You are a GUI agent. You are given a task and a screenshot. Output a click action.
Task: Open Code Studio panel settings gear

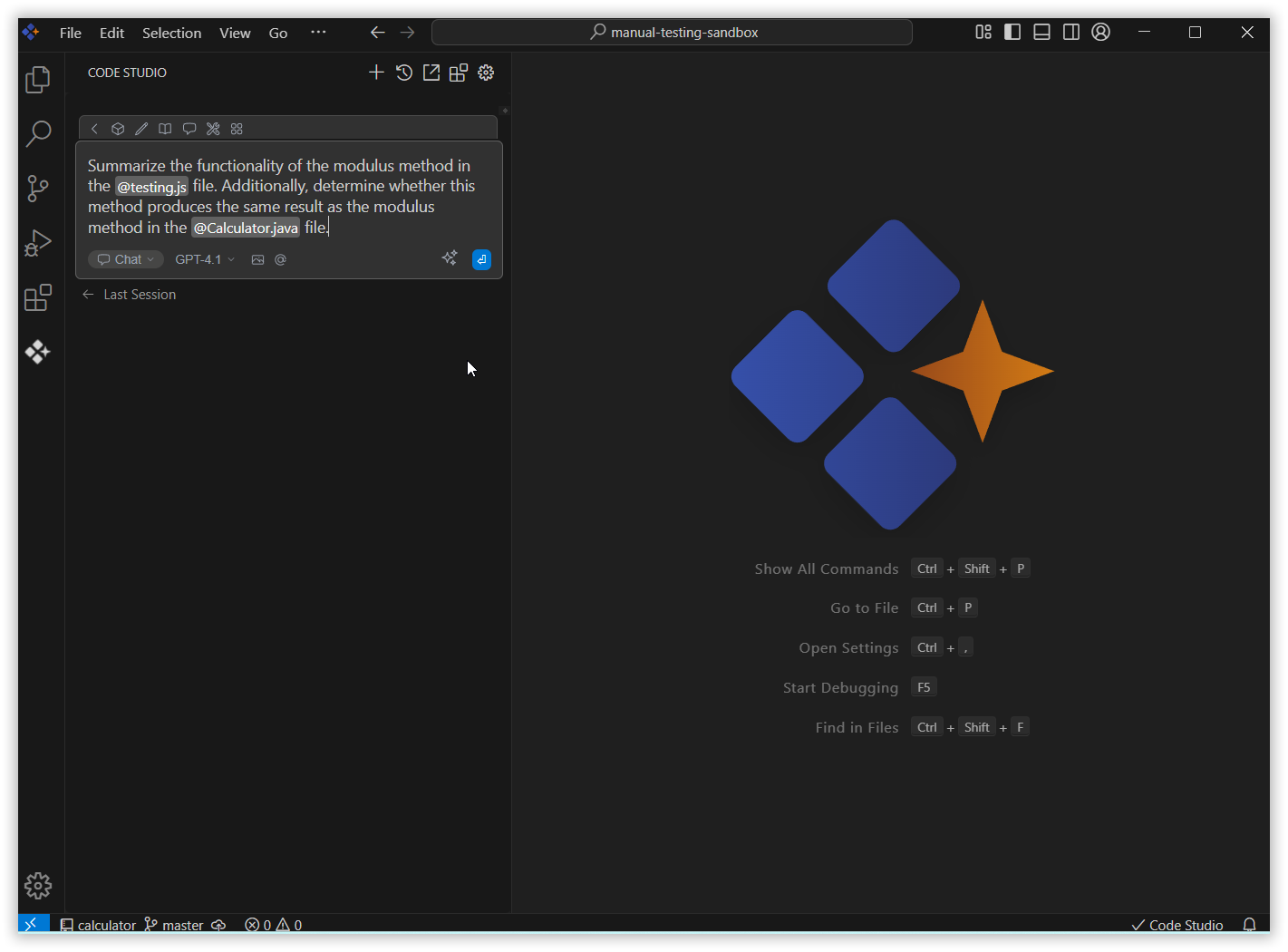tap(486, 73)
